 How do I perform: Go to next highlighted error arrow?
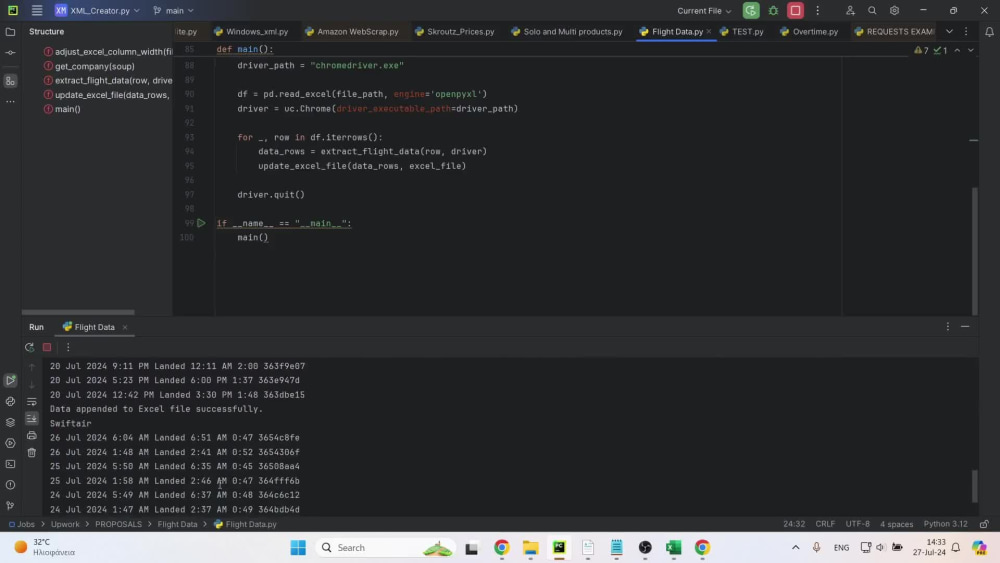pos(971,50)
